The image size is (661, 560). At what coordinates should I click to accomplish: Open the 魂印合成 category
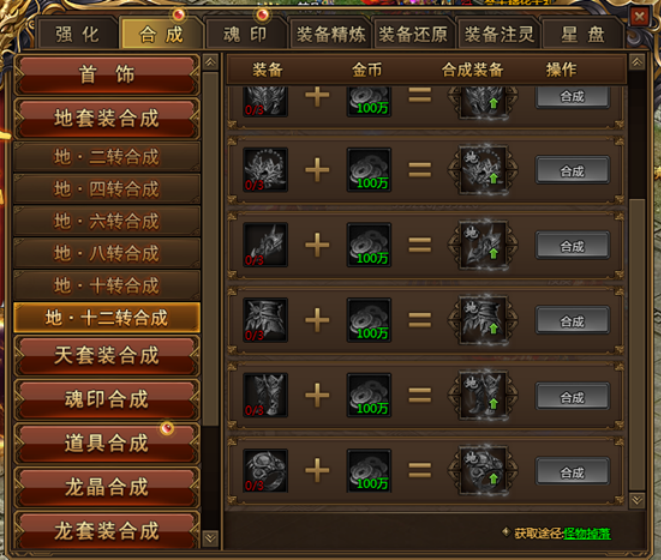[107, 399]
